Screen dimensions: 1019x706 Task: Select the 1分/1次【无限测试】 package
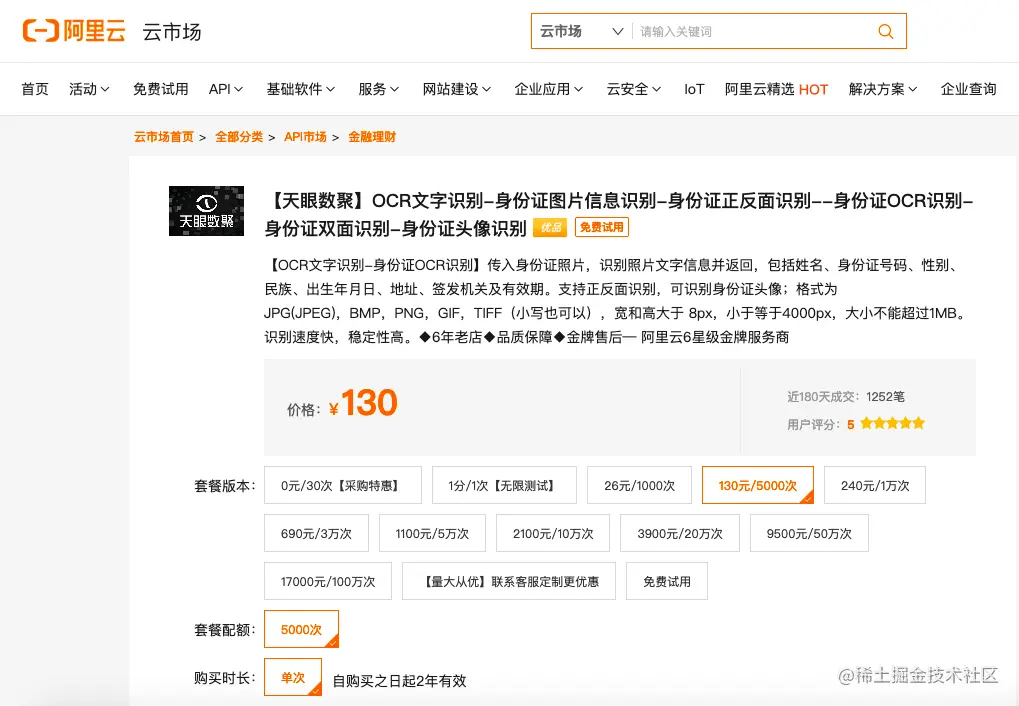(504, 485)
